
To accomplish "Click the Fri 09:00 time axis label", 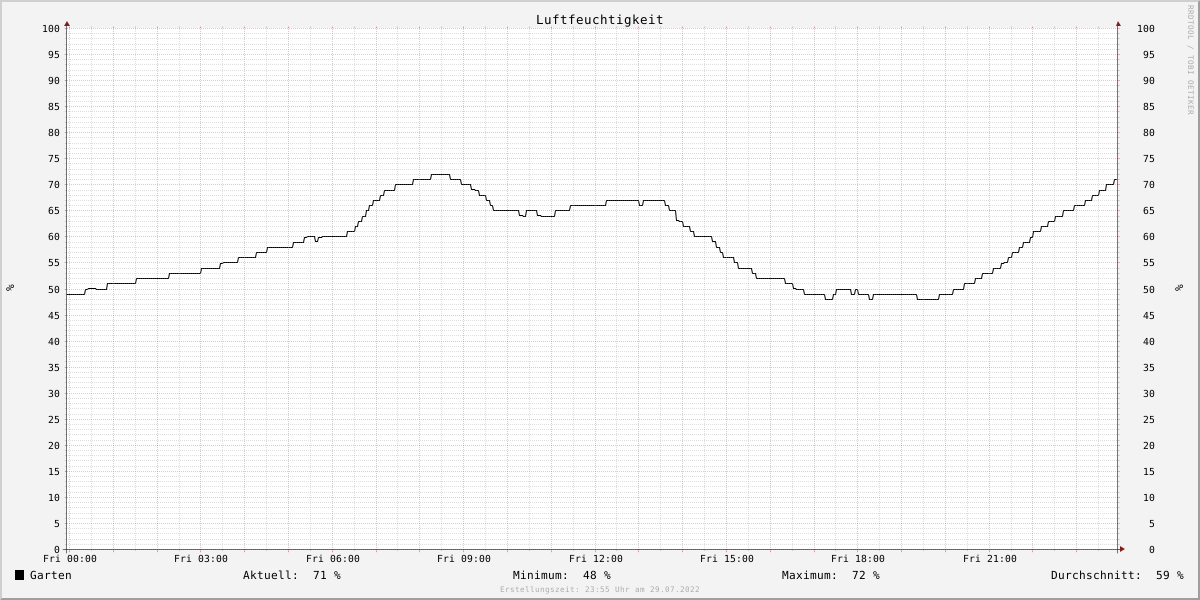I will click(464, 559).
